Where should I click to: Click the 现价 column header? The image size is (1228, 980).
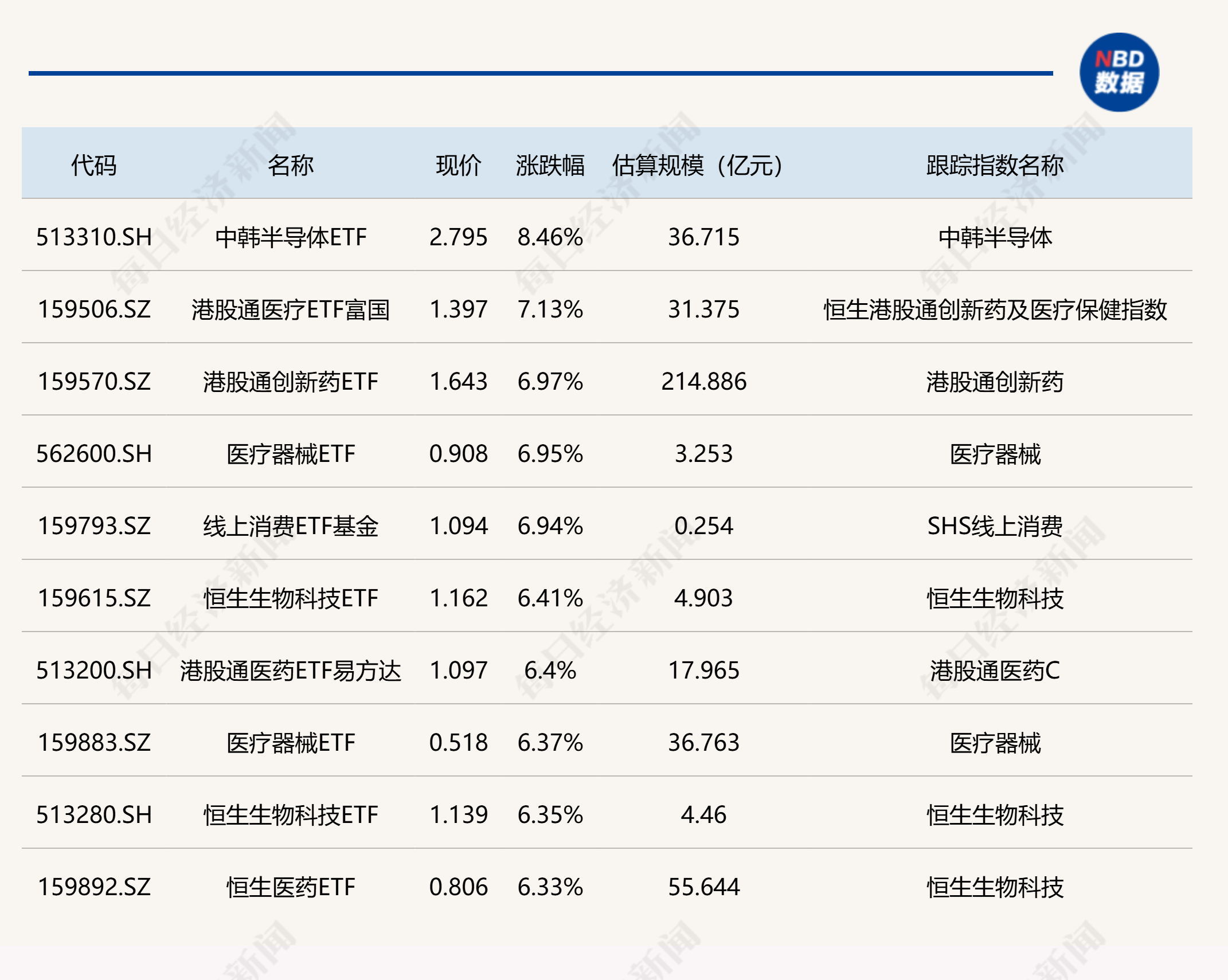pyautogui.click(x=458, y=165)
